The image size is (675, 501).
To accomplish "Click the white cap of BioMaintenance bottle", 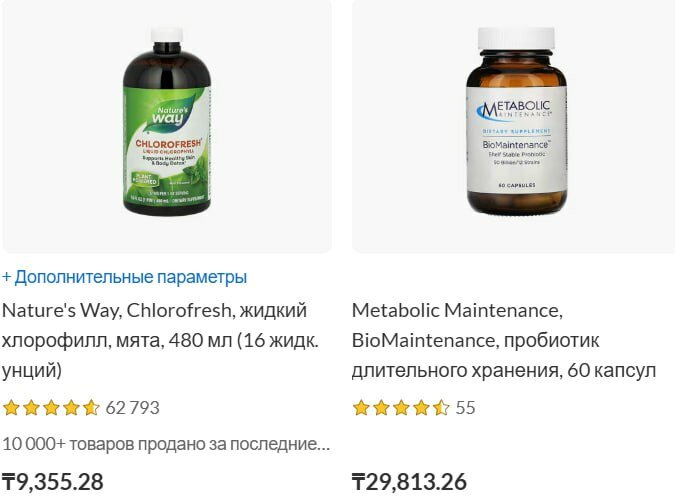I will (x=517, y=39).
